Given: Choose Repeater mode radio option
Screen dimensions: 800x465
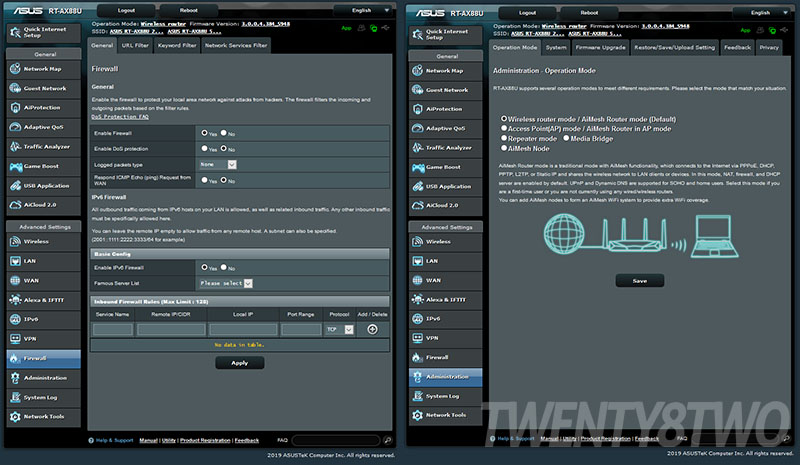Looking at the screenshot, I should [x=504, y=138].
